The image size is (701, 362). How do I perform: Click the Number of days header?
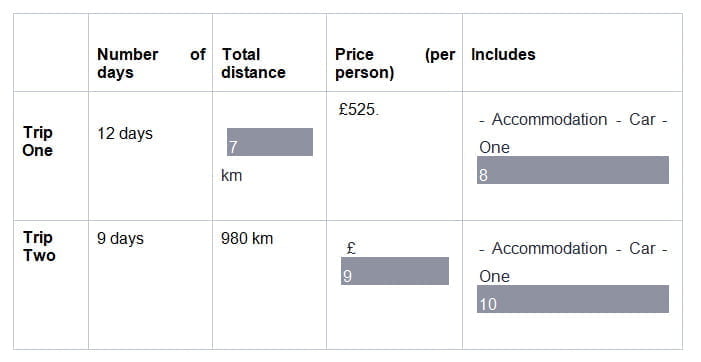[151, 63]
